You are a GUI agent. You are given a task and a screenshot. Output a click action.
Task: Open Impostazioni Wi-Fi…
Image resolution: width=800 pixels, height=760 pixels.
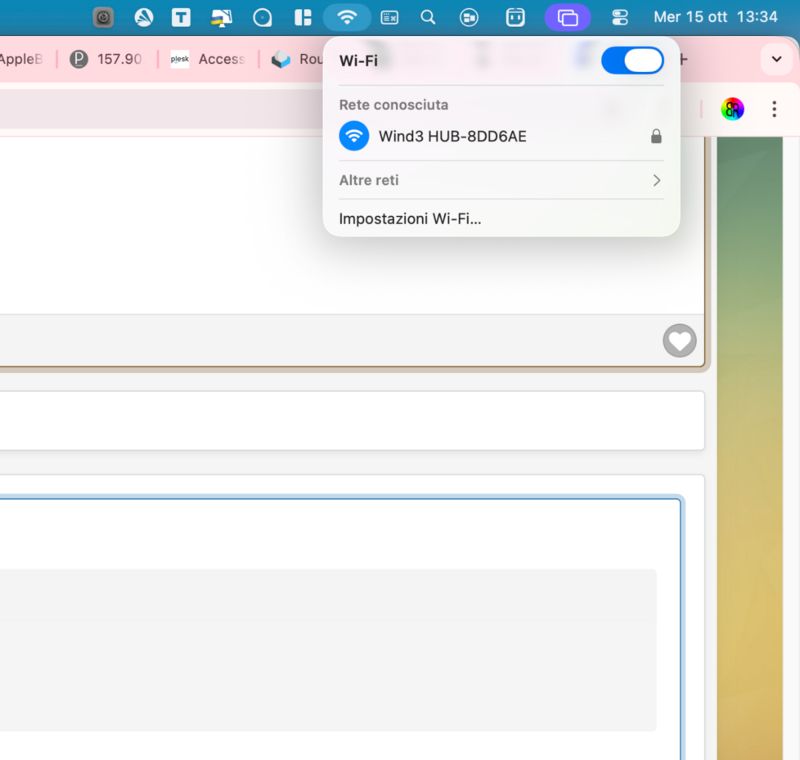410,219
